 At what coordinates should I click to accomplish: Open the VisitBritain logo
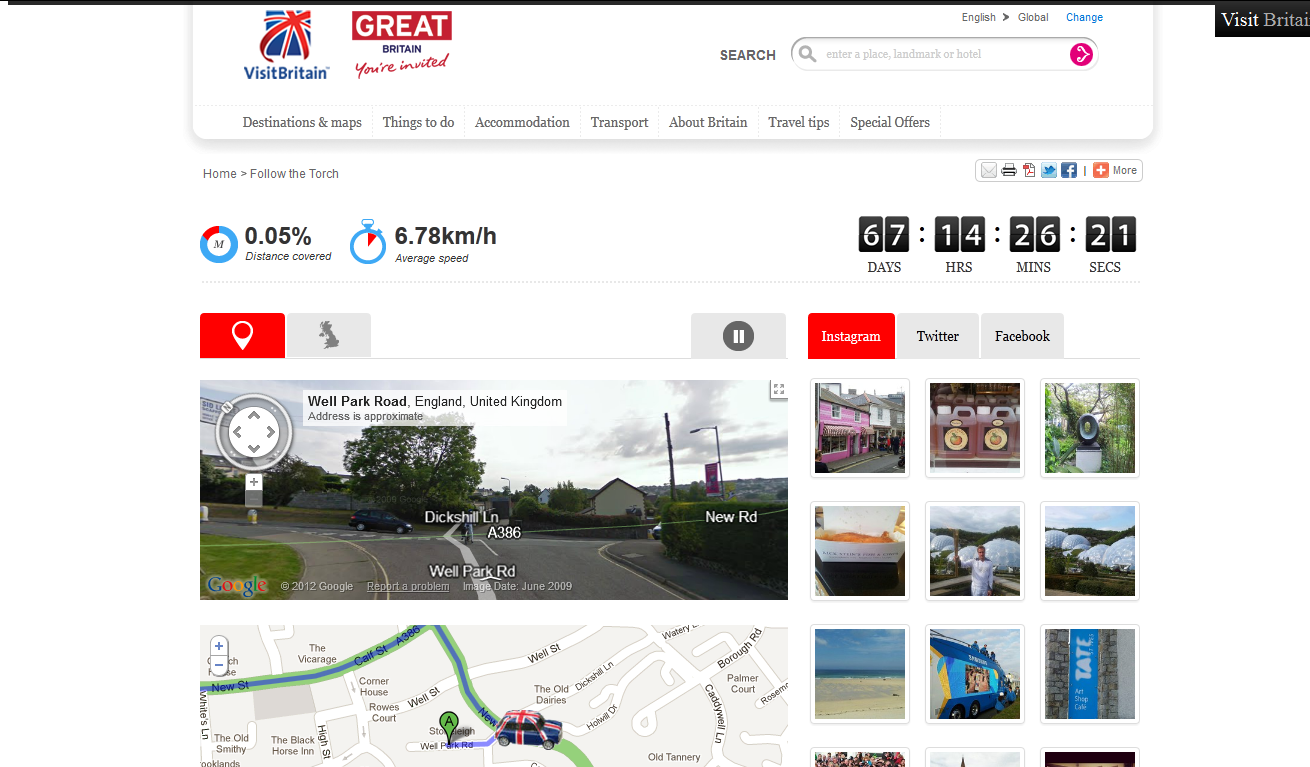click(x=286, y=44)
